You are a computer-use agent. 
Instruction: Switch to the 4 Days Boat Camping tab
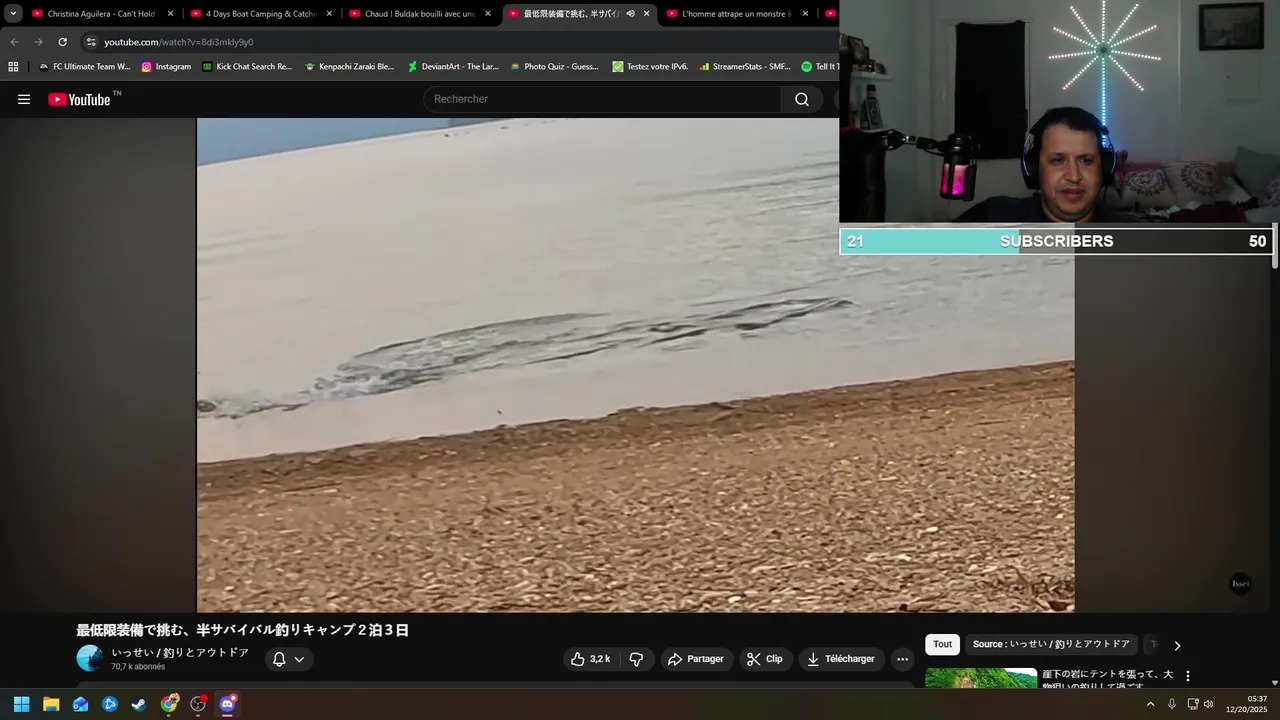click(x=260, y=14)
